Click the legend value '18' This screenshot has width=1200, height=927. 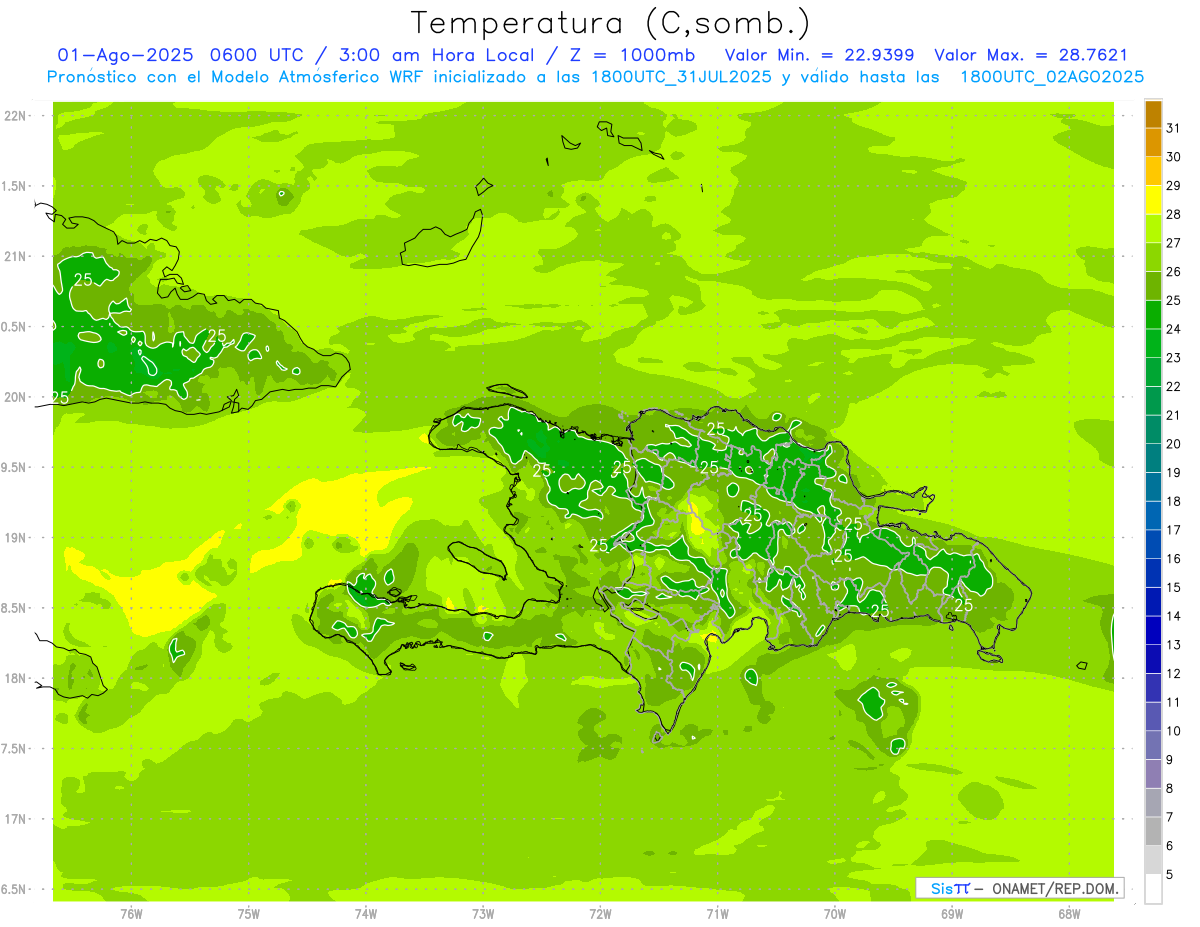(1174, 502)
